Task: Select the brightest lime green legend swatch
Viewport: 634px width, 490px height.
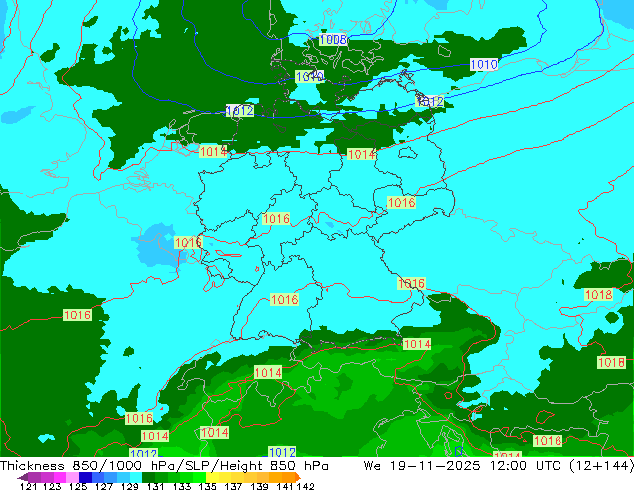Action: click(x=197, y=477)
